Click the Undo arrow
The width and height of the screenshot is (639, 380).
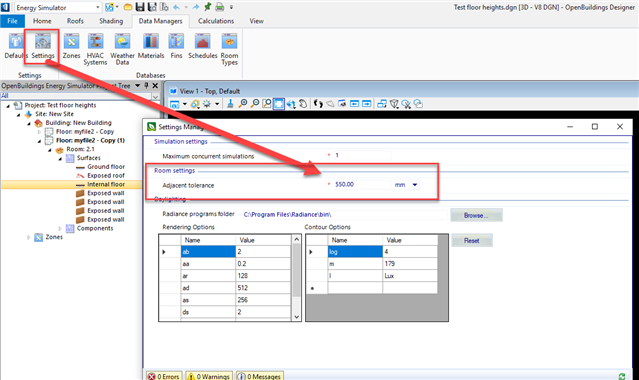coord(176,7)
